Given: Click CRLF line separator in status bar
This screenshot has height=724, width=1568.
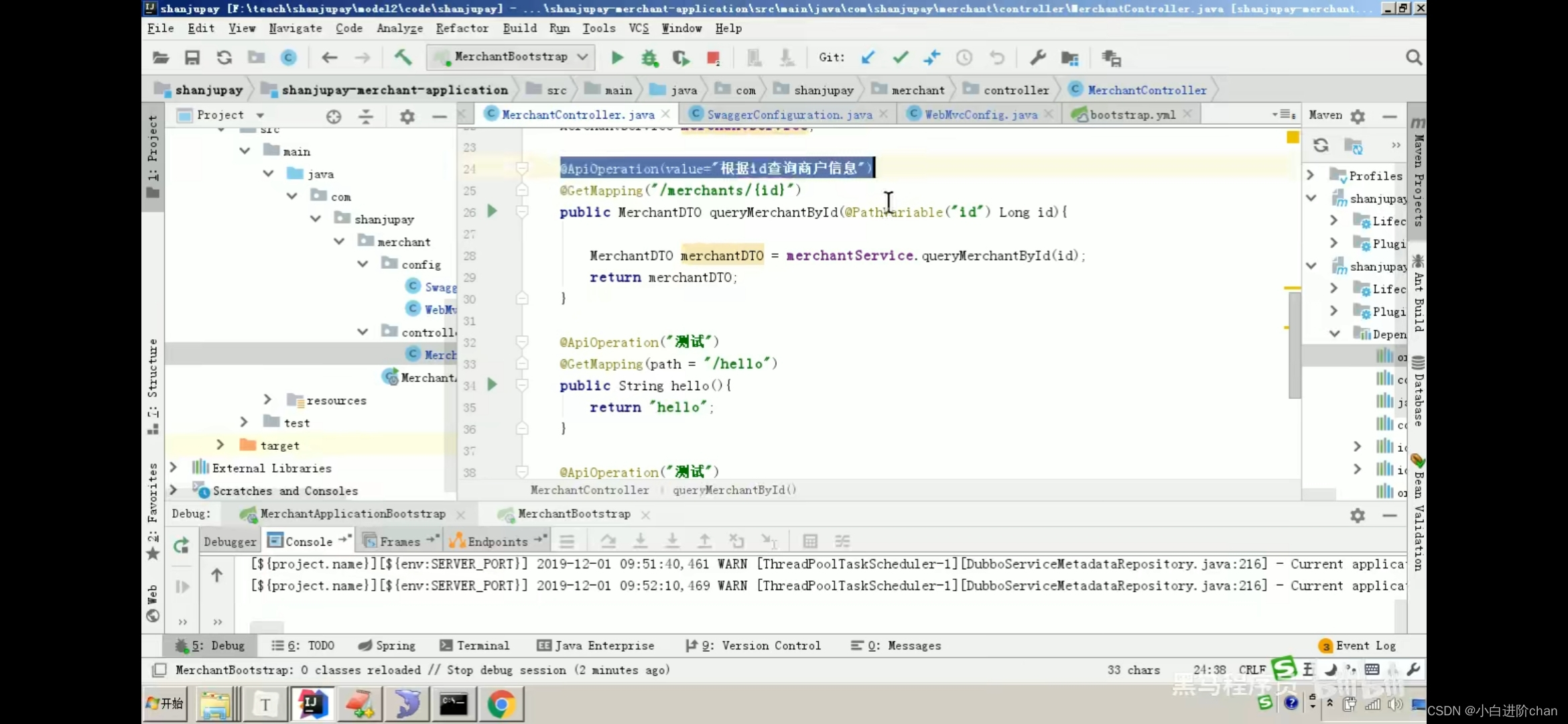Looking at the screenshot, I should 1252,670.
